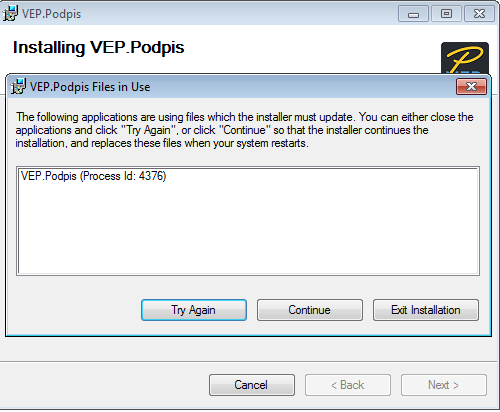Screen dimensions: 500x412
Task: Click the "VEP.Podpis Files in Use" title text
Action: pos(90,87)
